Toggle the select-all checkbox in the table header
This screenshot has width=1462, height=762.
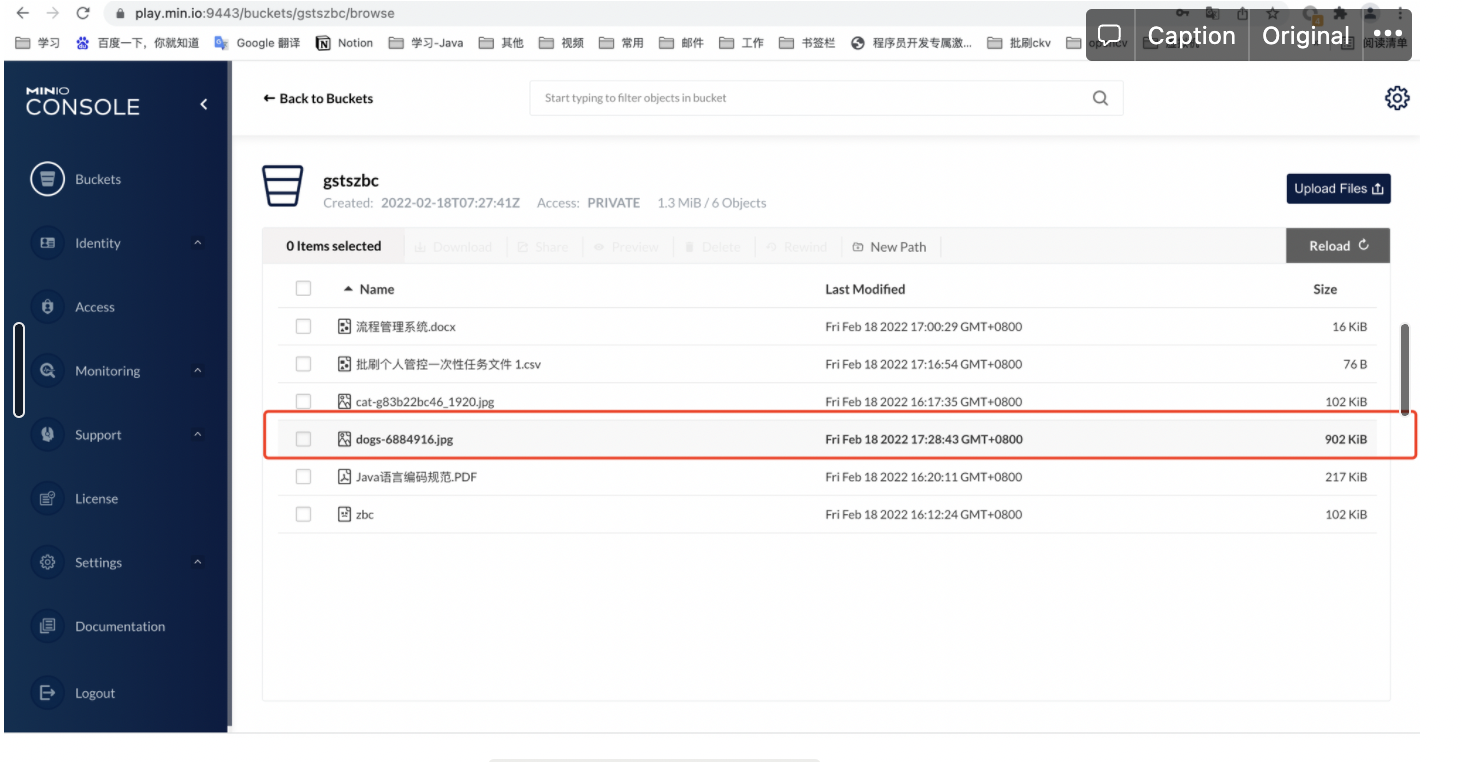tap(303, 289)
